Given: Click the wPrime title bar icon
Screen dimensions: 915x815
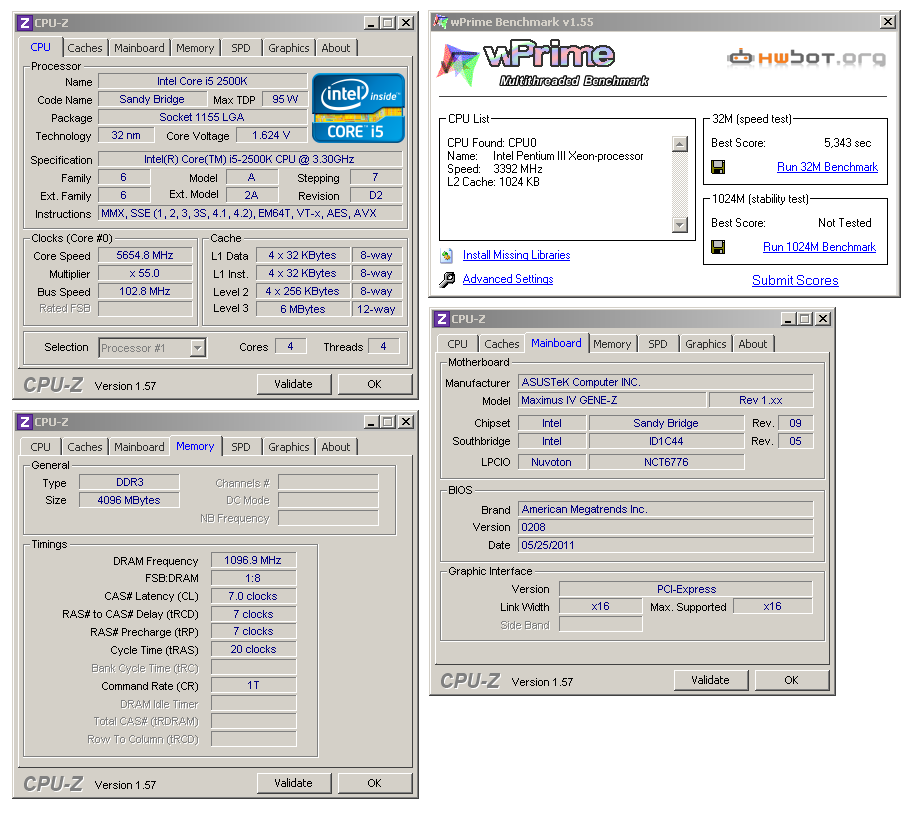Looking at the screenshot, I should (440, 22).
